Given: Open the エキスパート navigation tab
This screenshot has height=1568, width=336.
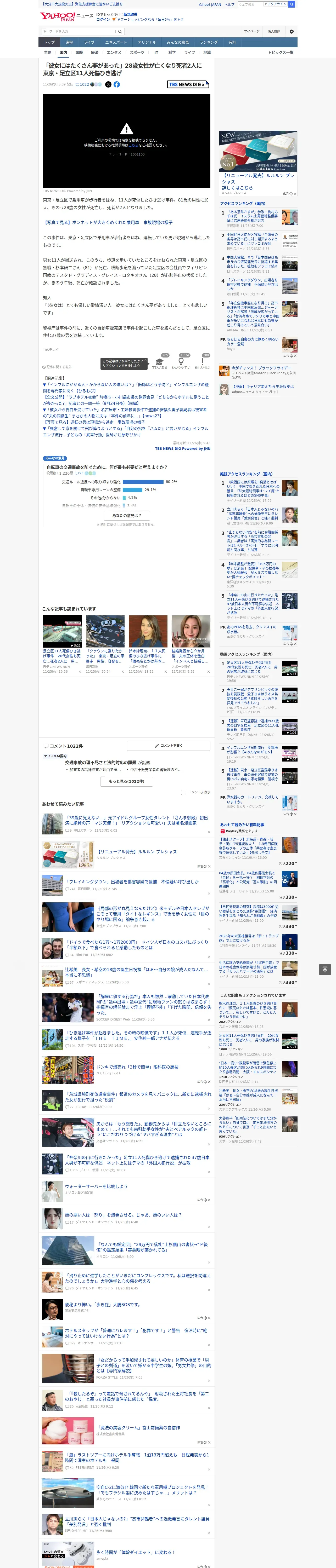Looking at the screenshot, I should point(116,43).
